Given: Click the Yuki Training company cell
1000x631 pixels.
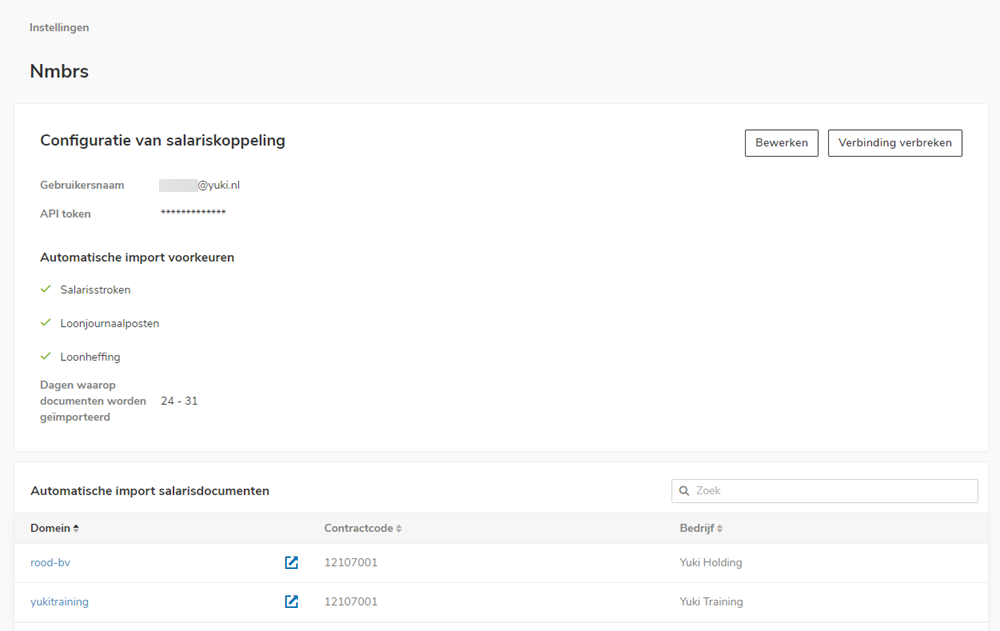Looking at the screenshot, I should (711, 601).
